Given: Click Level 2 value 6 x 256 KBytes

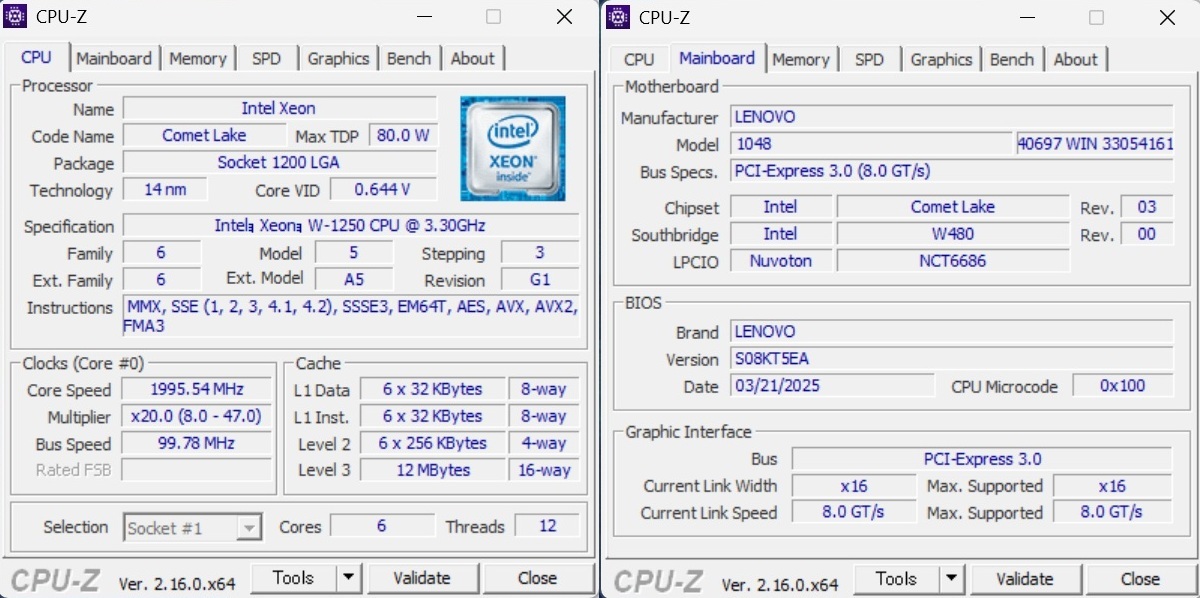Looking at the screenshot, I should click(x=432, y=442).
